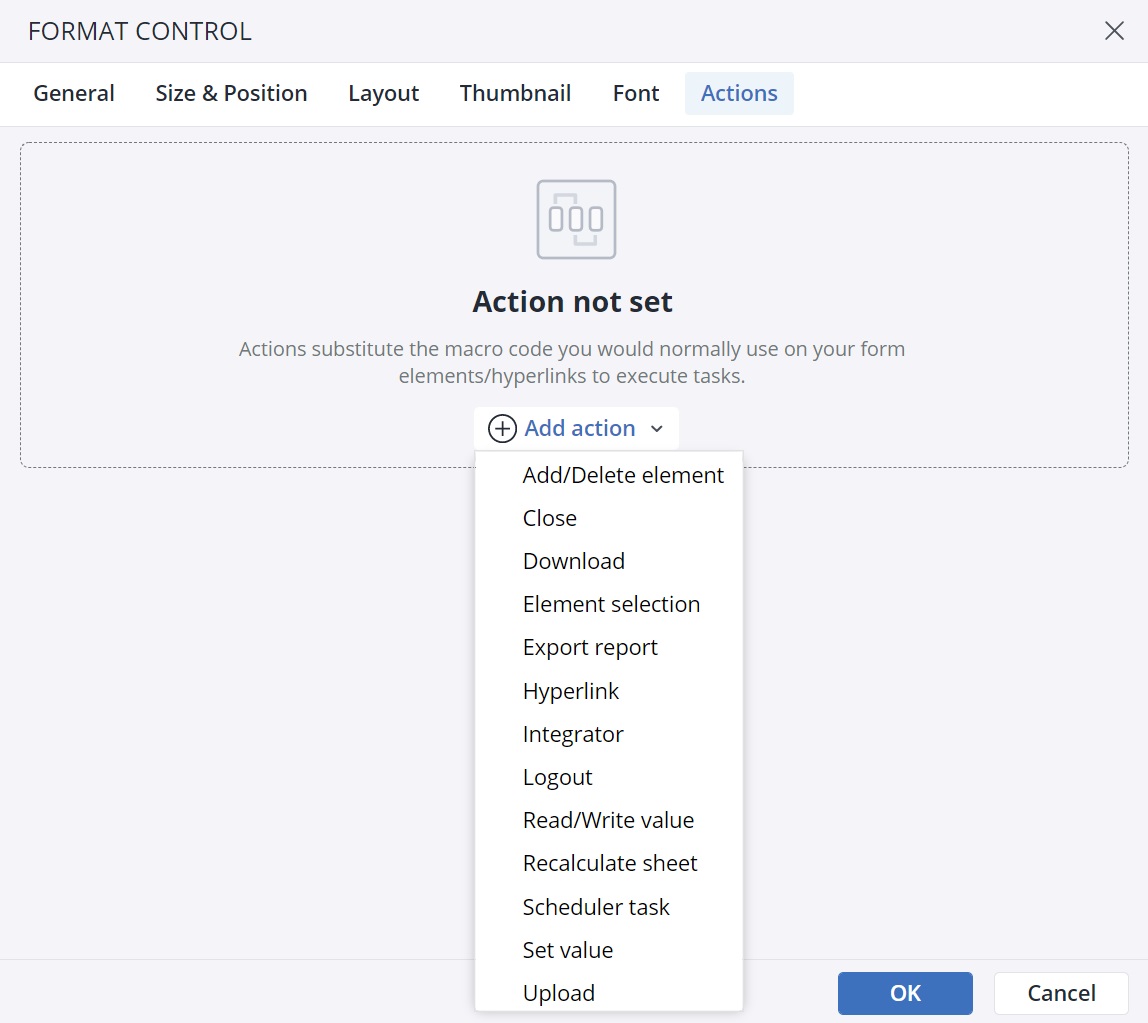Click the Actions tab
This screenshot has width=1148, height=1023.
click(x=739, y=93)
